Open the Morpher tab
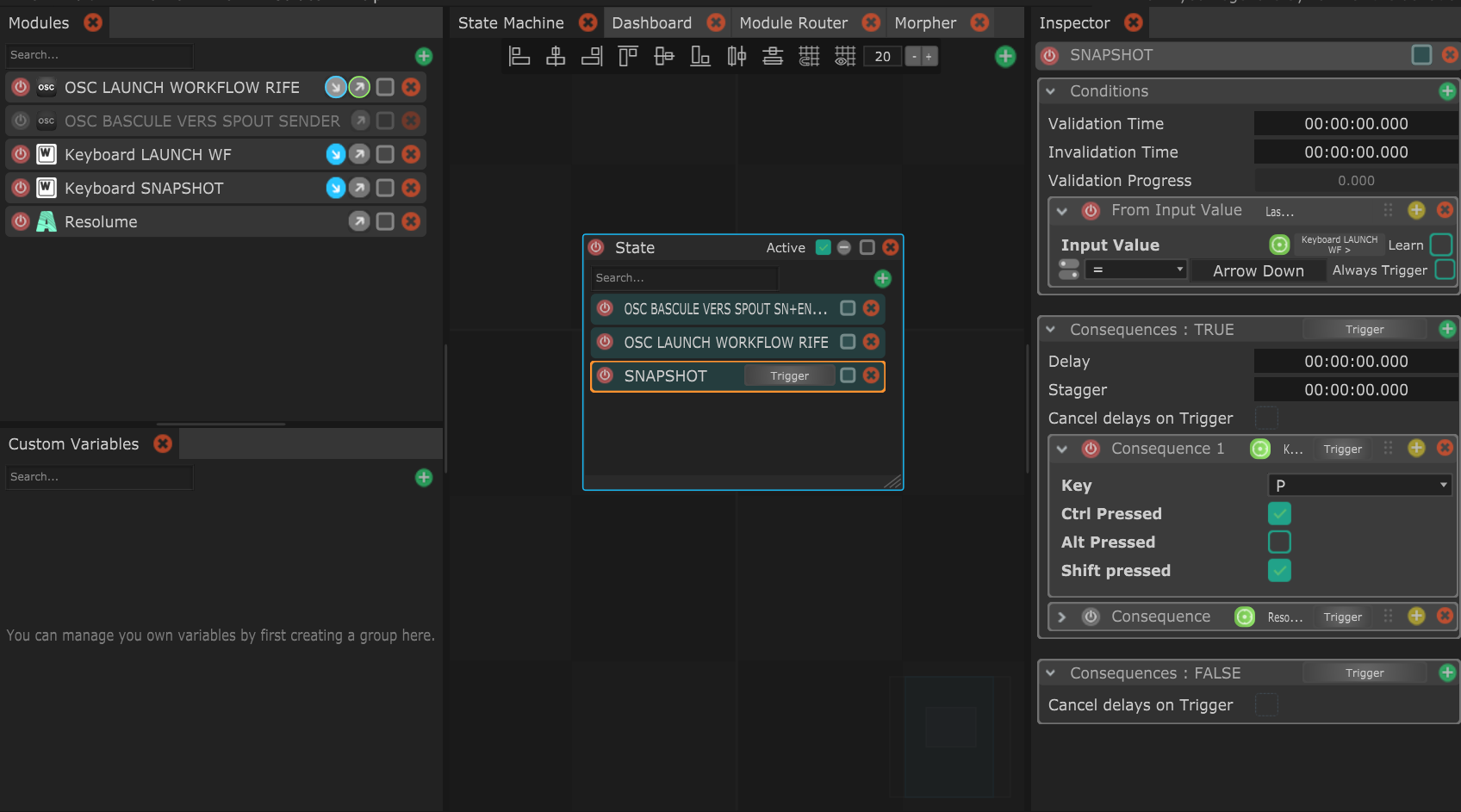This screenshot has height=812, width=1461. click(x=925, y=23)
